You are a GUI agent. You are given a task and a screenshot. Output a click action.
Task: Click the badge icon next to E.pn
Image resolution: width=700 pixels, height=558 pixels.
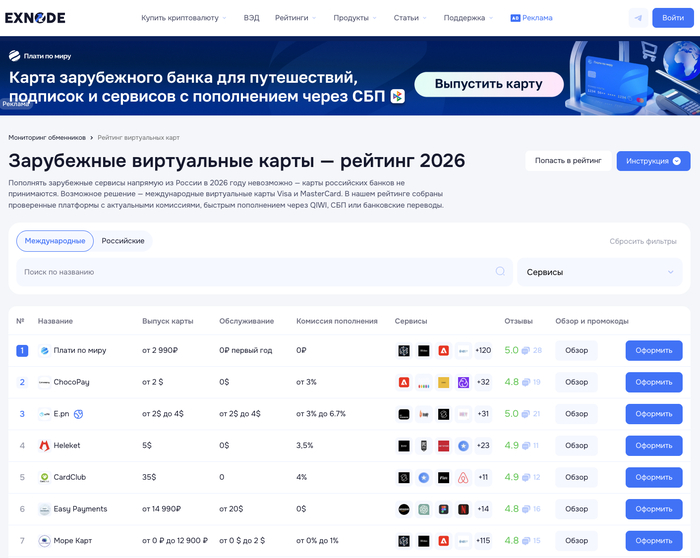79,414
